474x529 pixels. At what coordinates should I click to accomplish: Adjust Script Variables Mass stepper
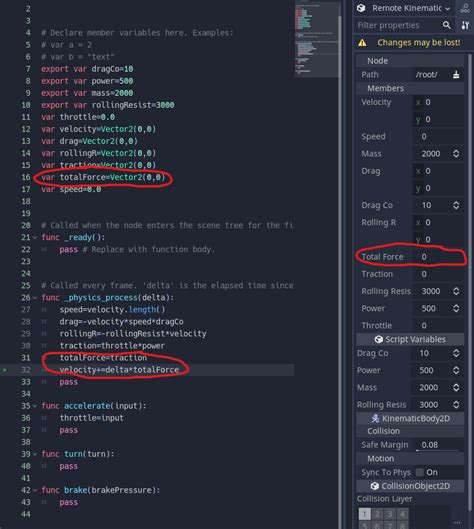tap(456, 388)
